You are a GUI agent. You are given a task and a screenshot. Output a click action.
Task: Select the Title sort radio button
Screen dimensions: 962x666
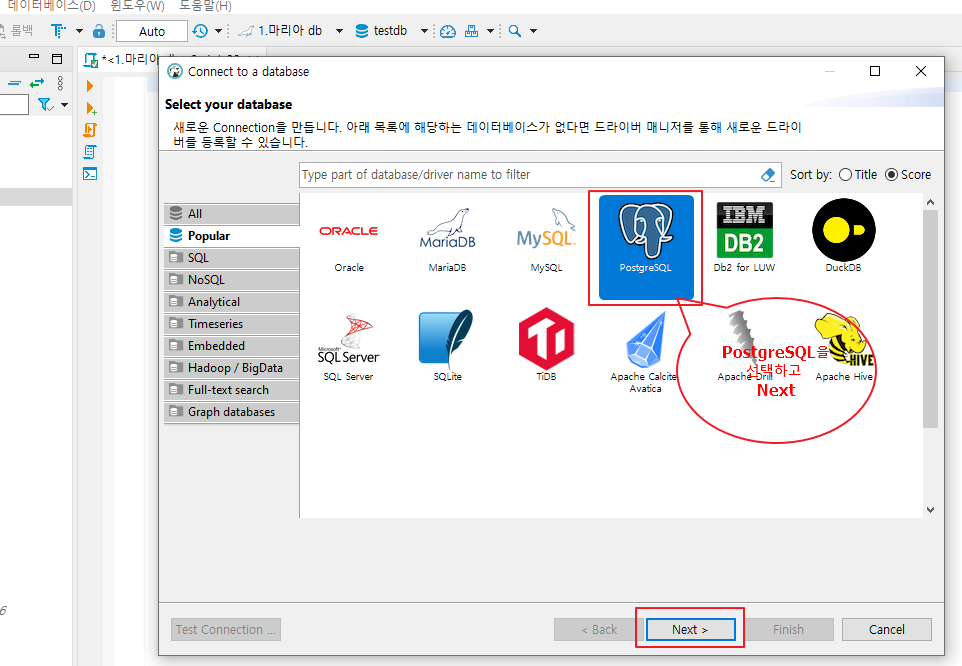point(845,175)
